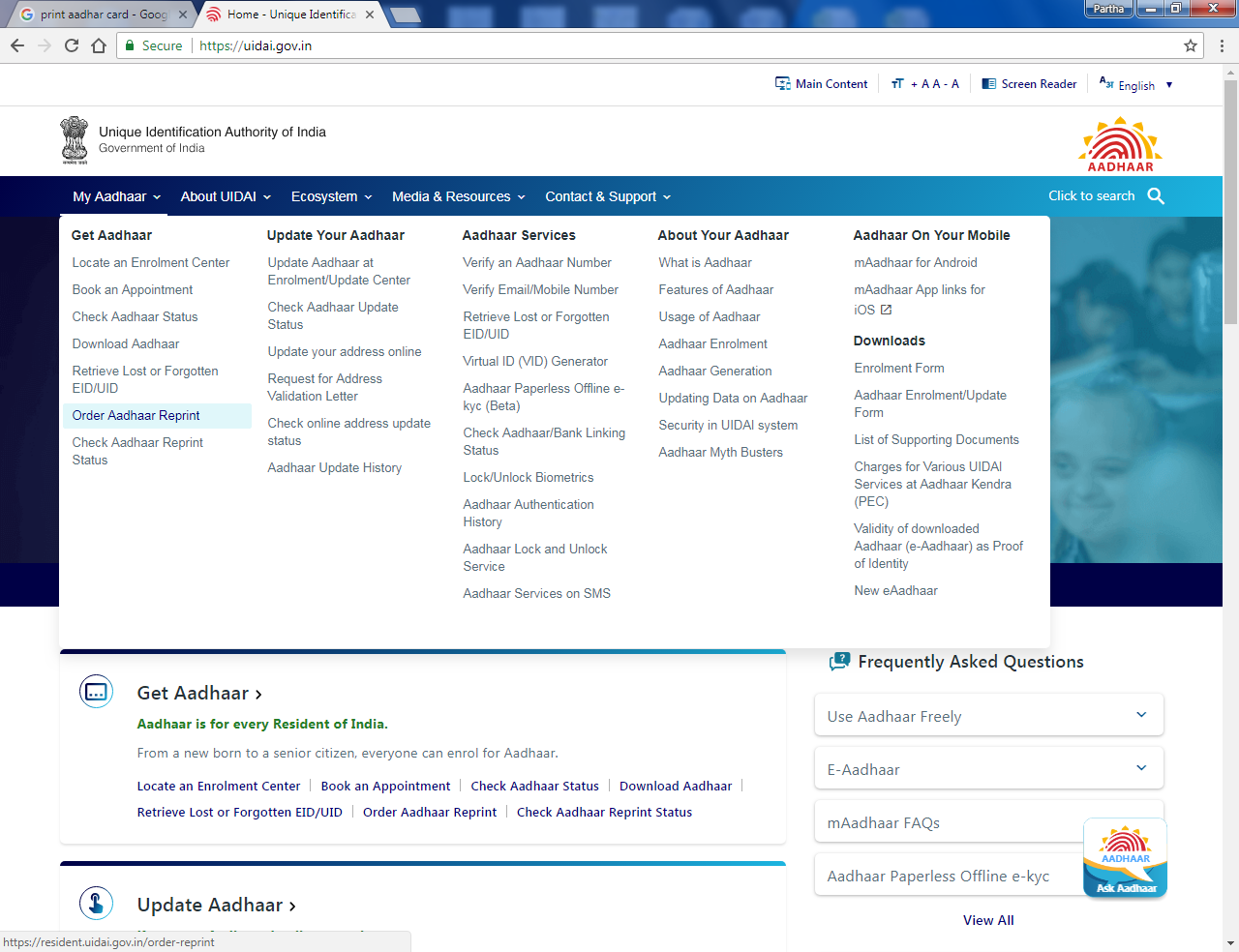The width and height of the screenshot is (1239, 952).
Task: Select Aadhaar Services on SMS
Action: click(x=537, y=593)
